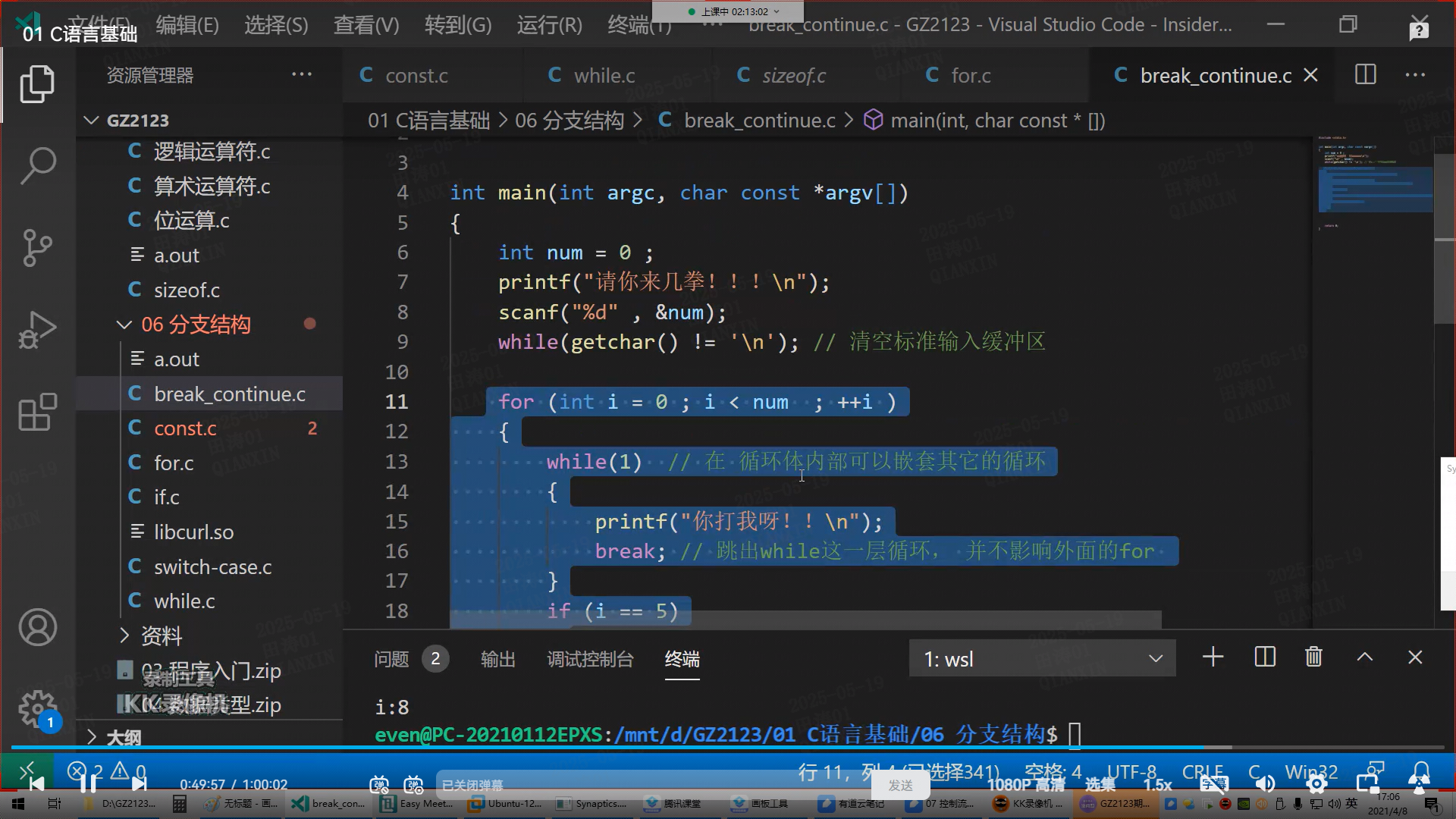Split the editor to the right

point(1365,75)
